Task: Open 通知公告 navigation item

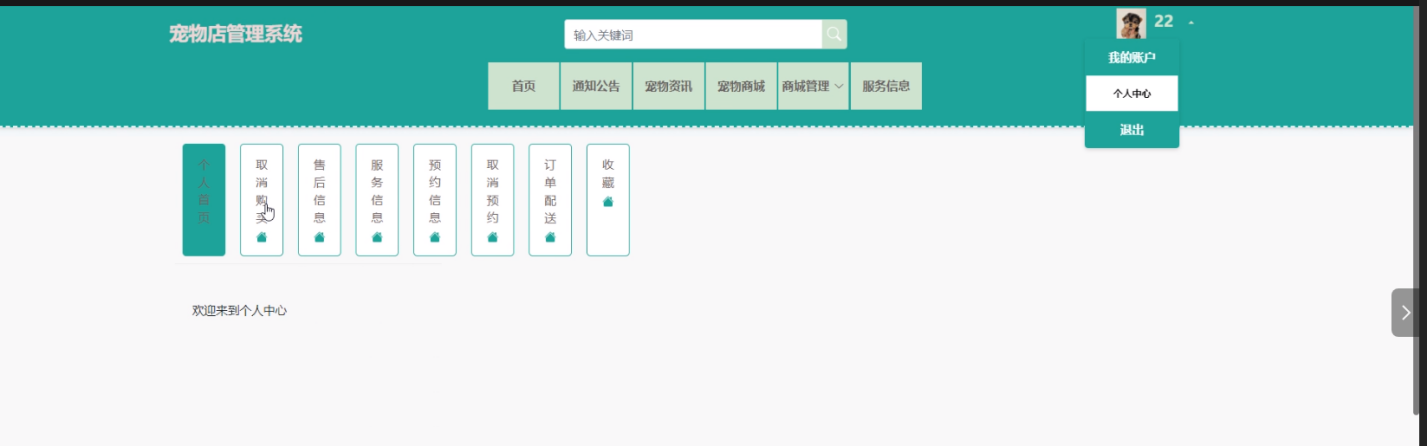Action: tap(596, 86)
